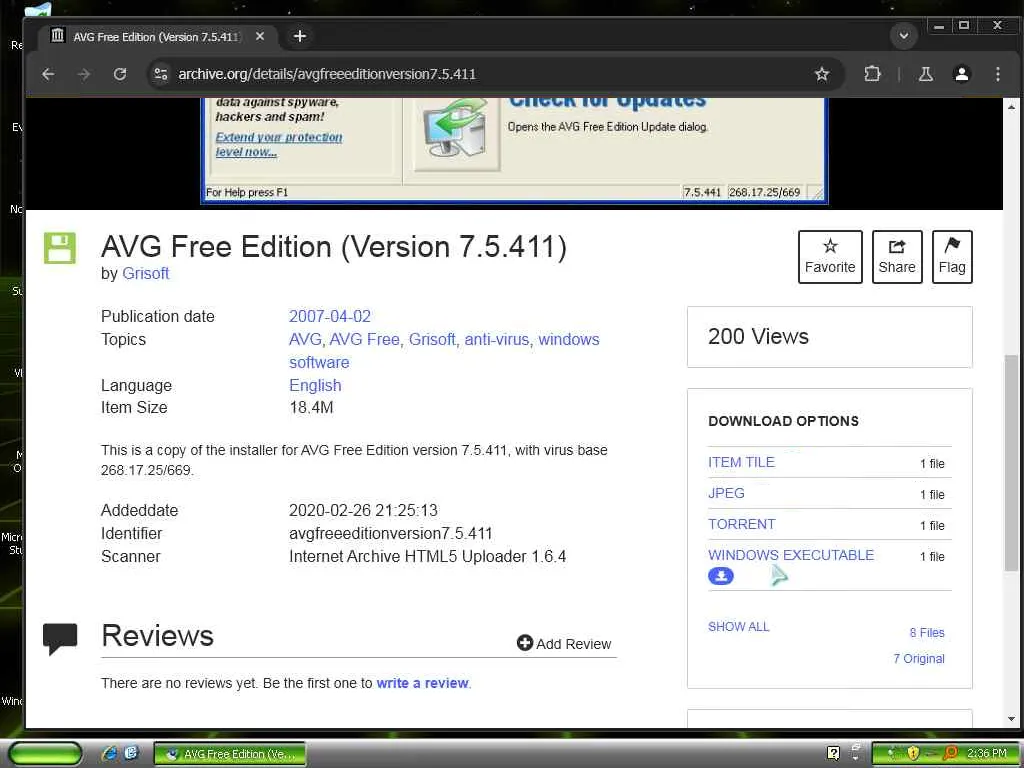
Task: Select the AVG Free Edition browser tab
Action: pos(155,37)
